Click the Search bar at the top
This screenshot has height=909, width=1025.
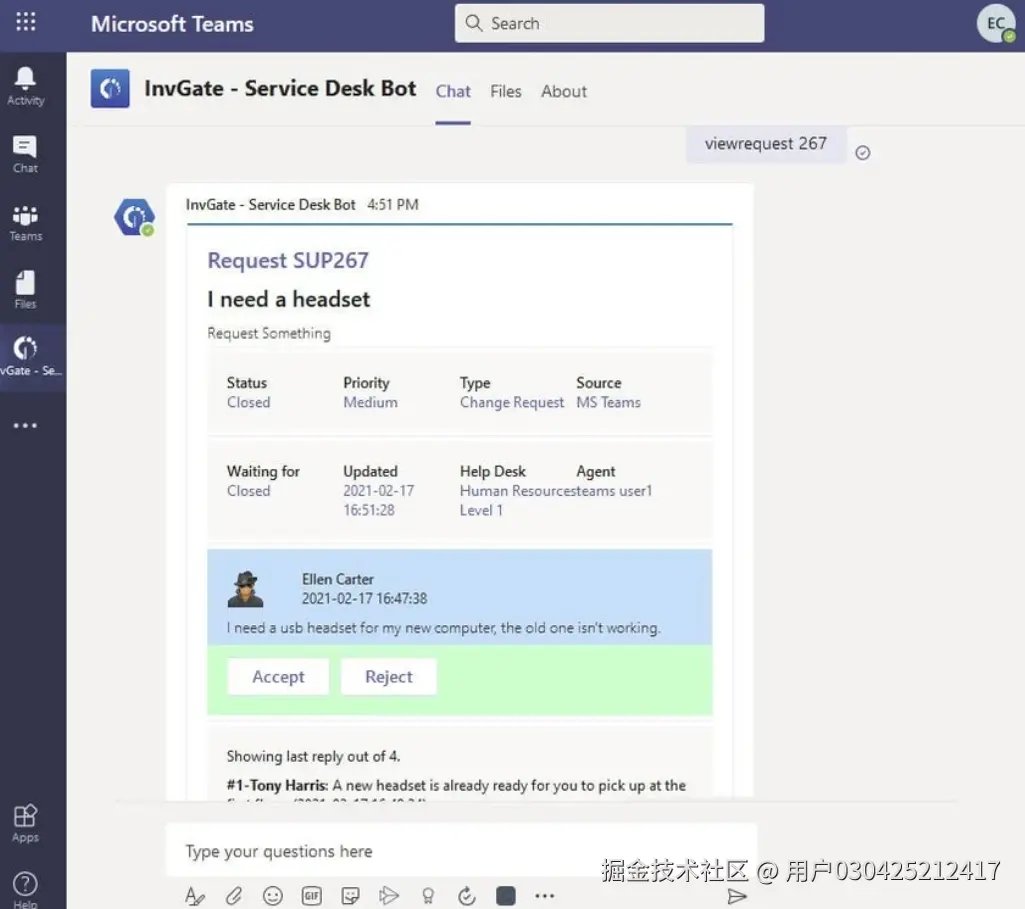click(609, 22)
